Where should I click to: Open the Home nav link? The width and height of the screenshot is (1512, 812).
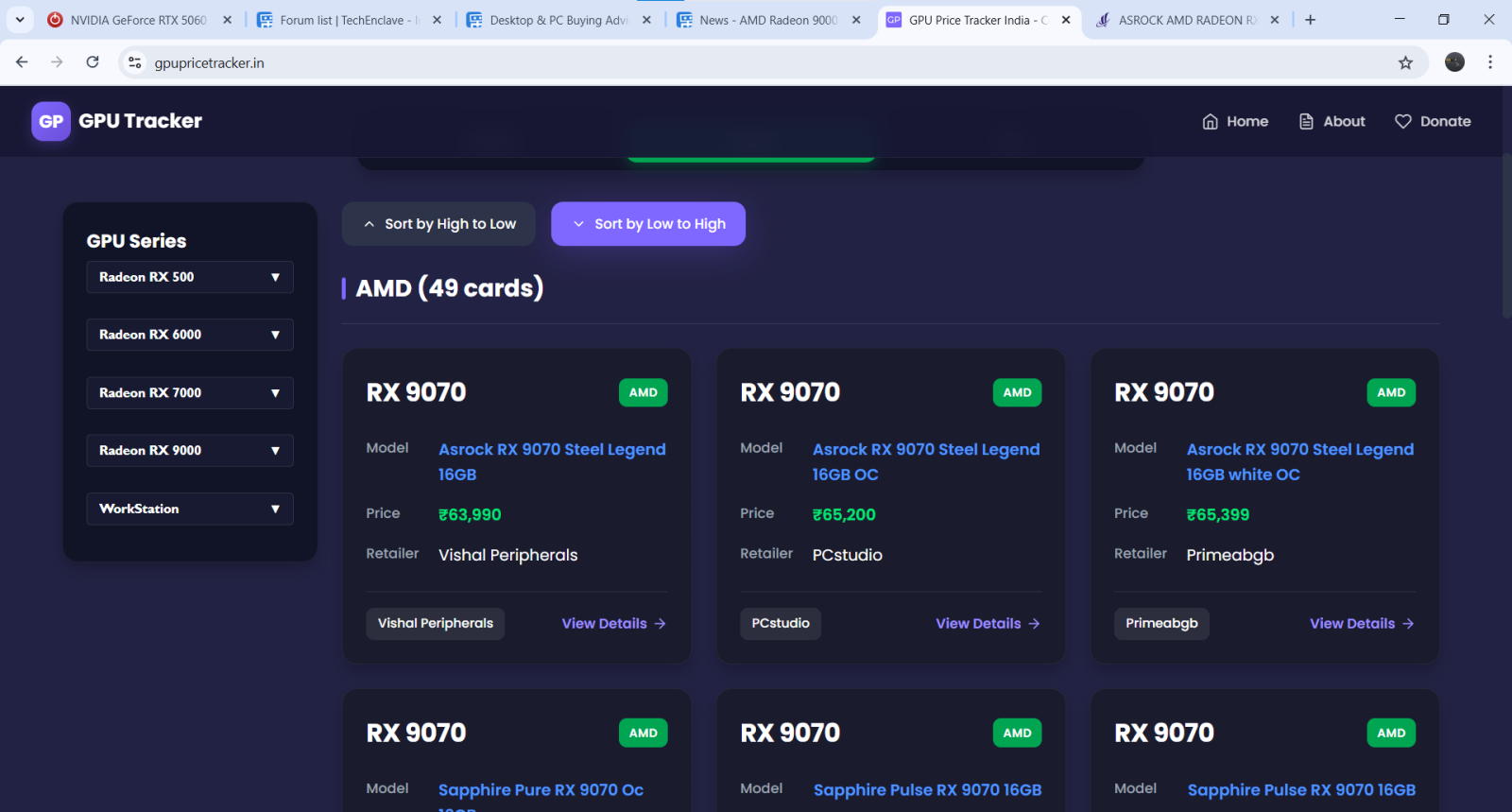pos(1235,121)
